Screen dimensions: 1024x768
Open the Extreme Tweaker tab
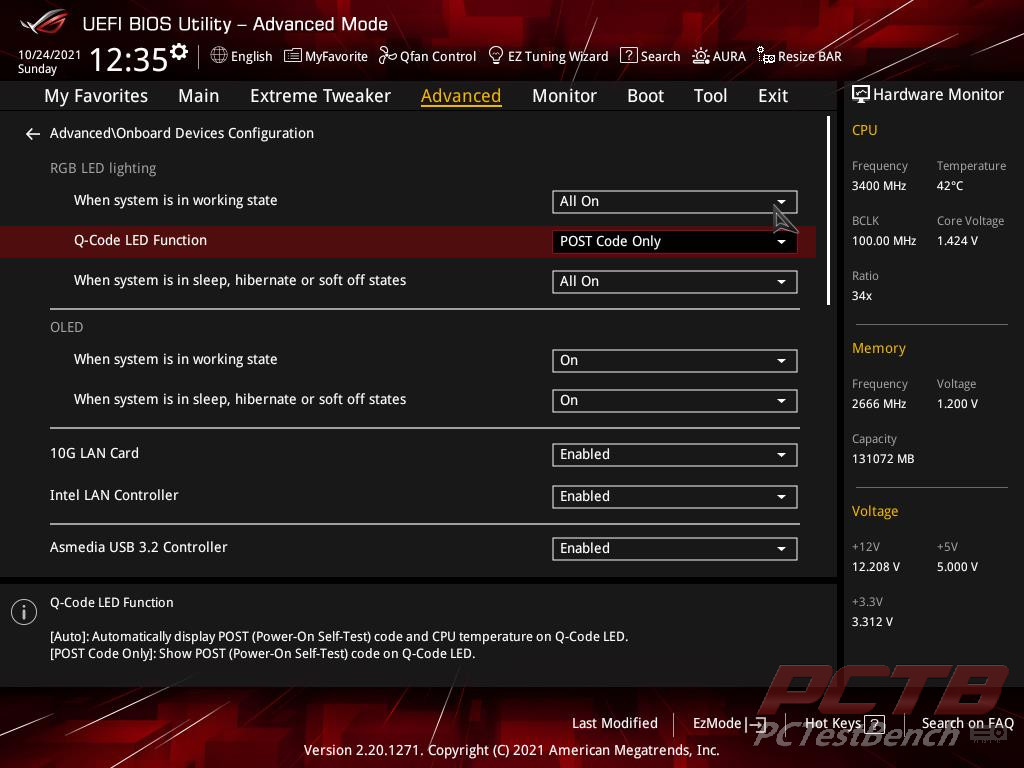click(x=320, y=96)
